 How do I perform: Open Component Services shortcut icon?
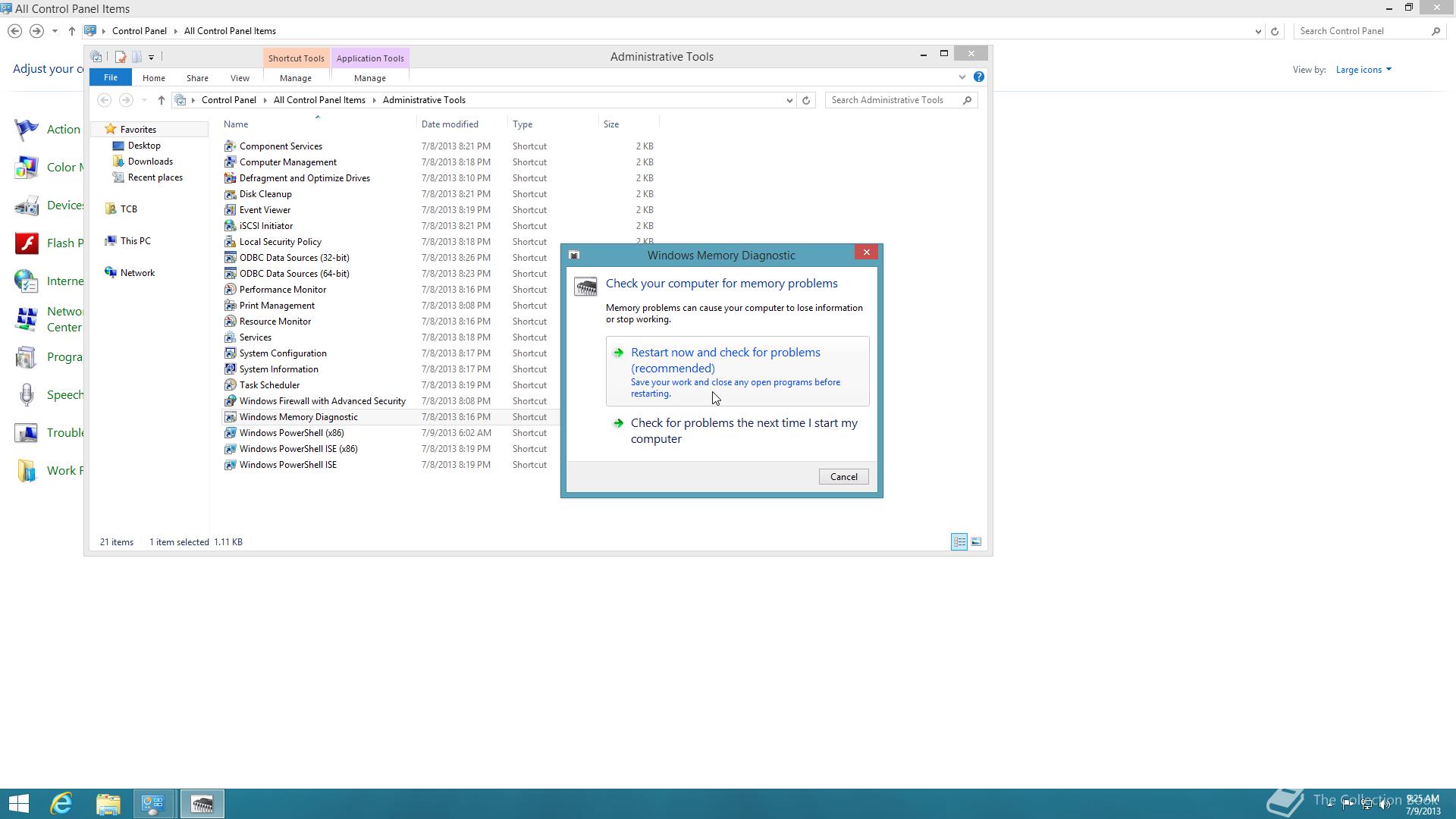point(230,146)
